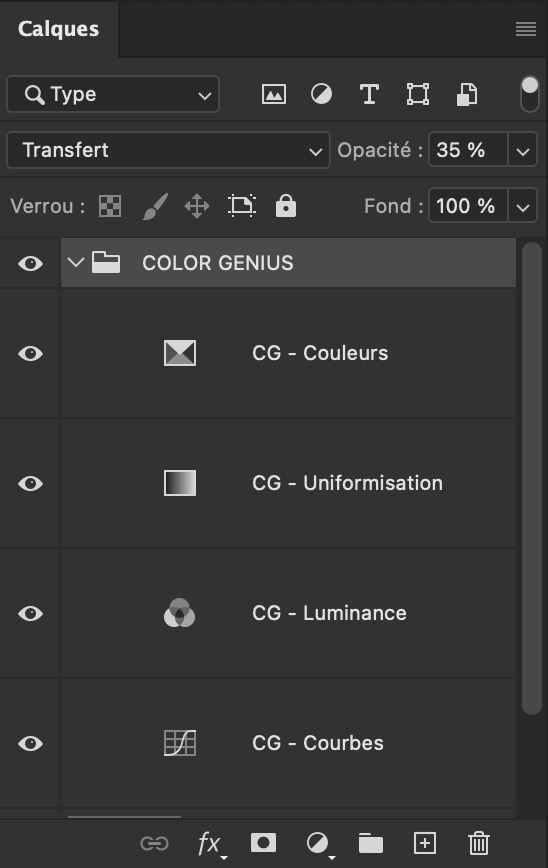Toggle visibility of CG - Luminance layer
This screenshot has height=868, width=548.
pos(30,613)
